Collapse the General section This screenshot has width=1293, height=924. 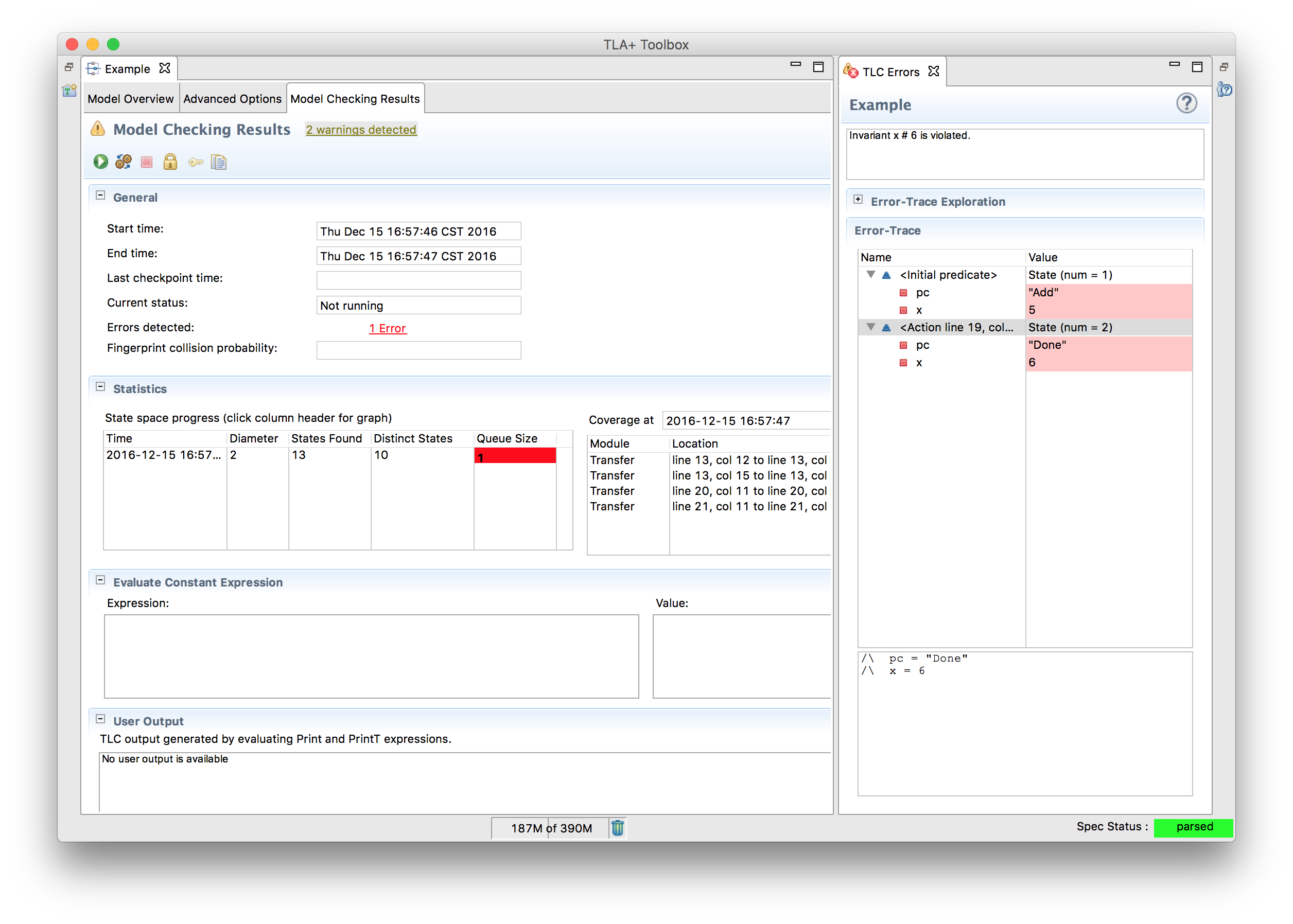101,196
